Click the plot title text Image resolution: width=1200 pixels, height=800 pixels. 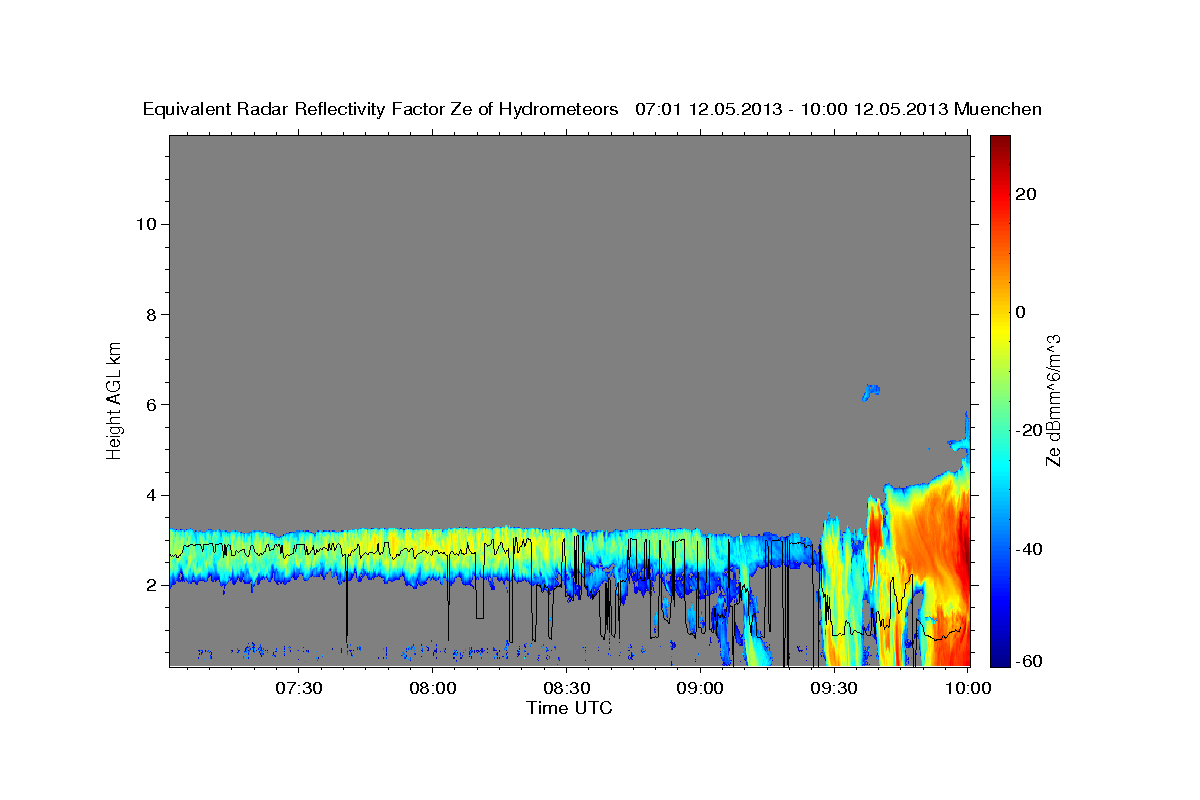pos(592,109)
